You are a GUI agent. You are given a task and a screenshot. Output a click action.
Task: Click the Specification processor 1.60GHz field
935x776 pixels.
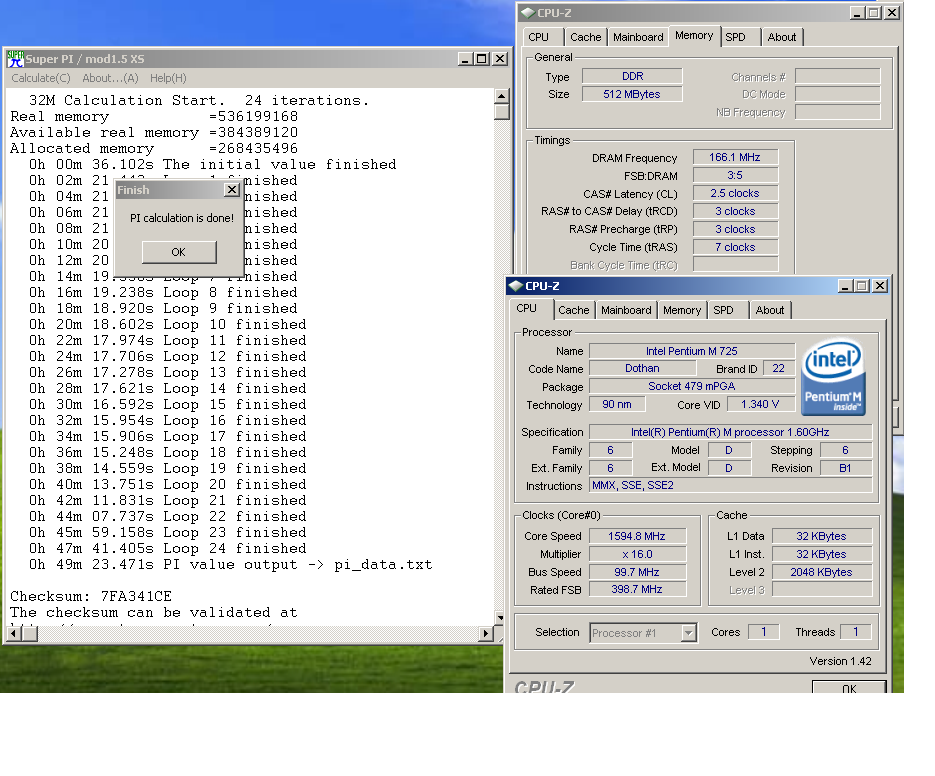pyautogui.click(x=730, y=432)
